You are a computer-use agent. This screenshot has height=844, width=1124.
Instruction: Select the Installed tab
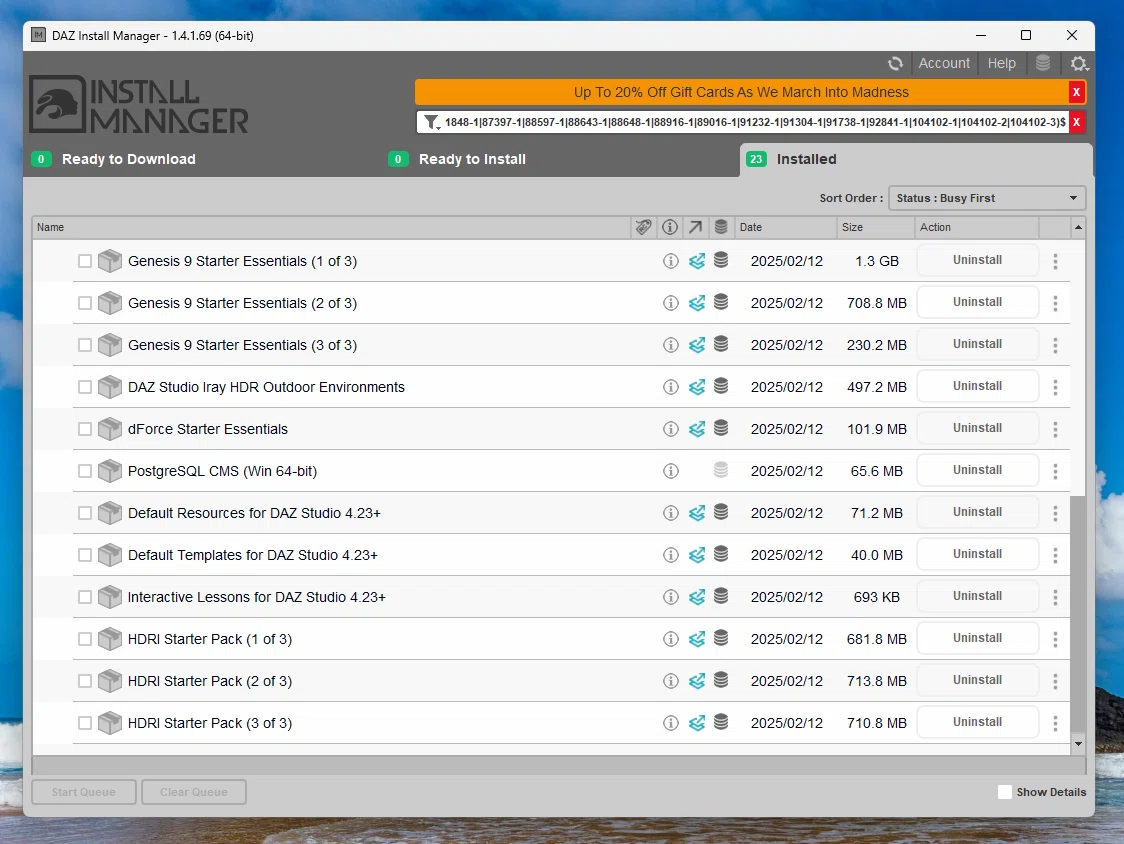(916, 159)
